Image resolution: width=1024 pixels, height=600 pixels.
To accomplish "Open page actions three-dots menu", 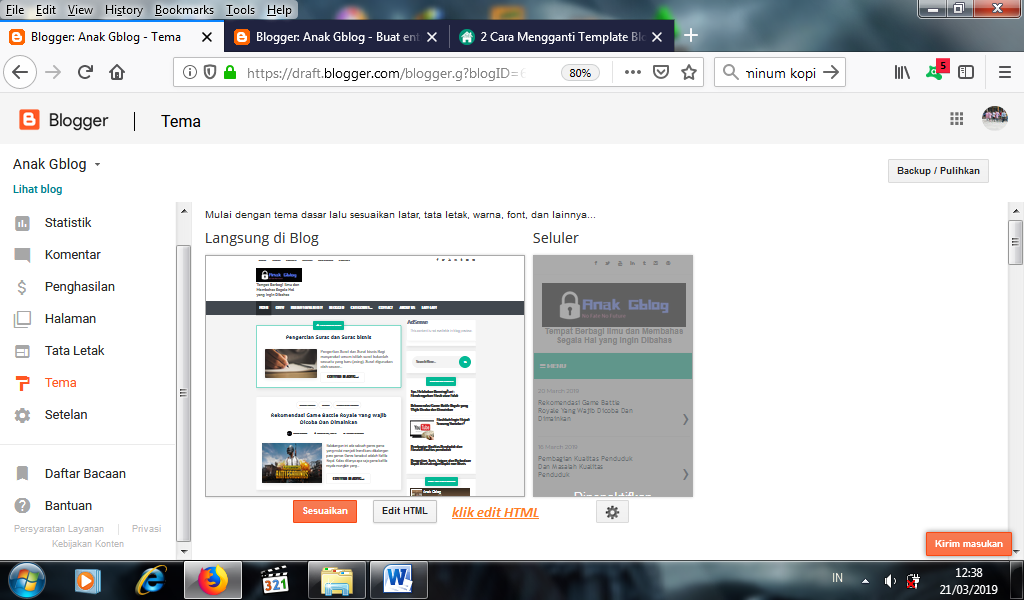I will pos(632,72).
